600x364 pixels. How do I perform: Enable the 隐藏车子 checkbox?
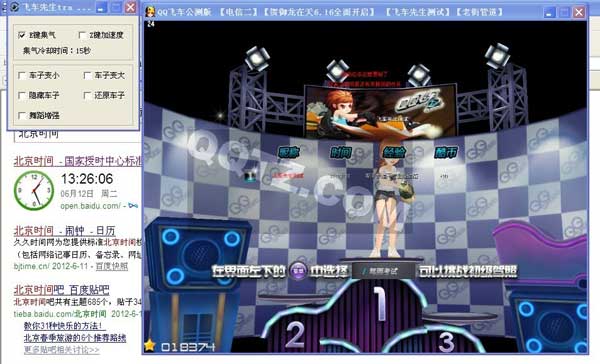point(22,95)
